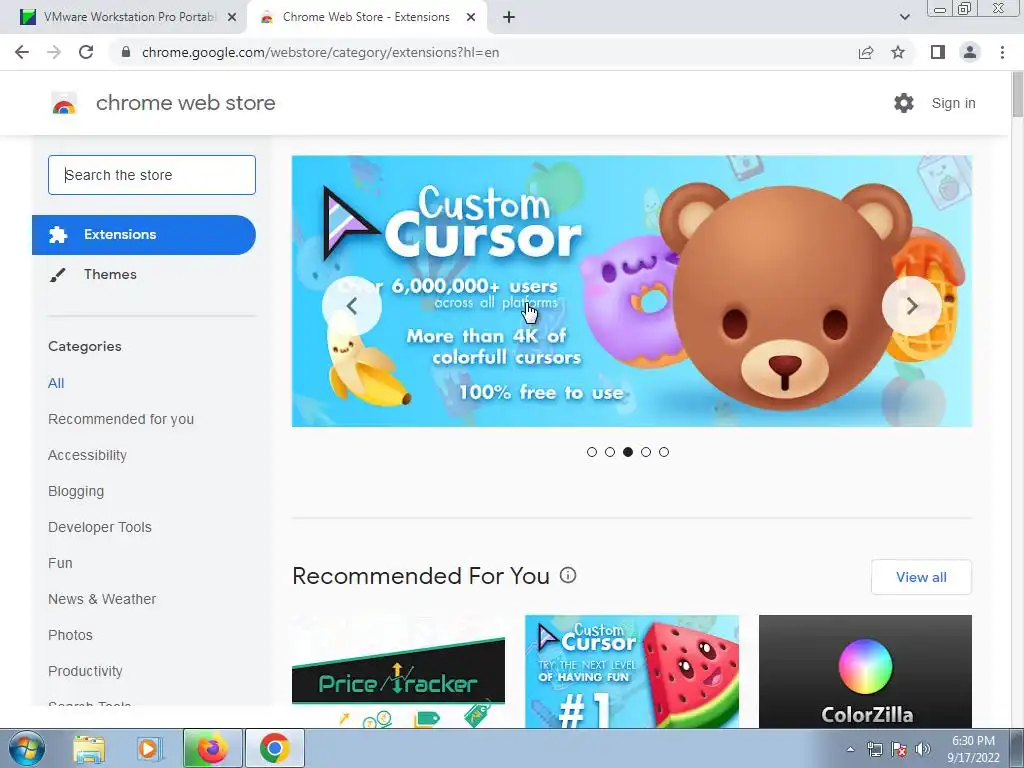
Task: Close the VMware Workstation Pro tab
Action: (x=232, y=17)
